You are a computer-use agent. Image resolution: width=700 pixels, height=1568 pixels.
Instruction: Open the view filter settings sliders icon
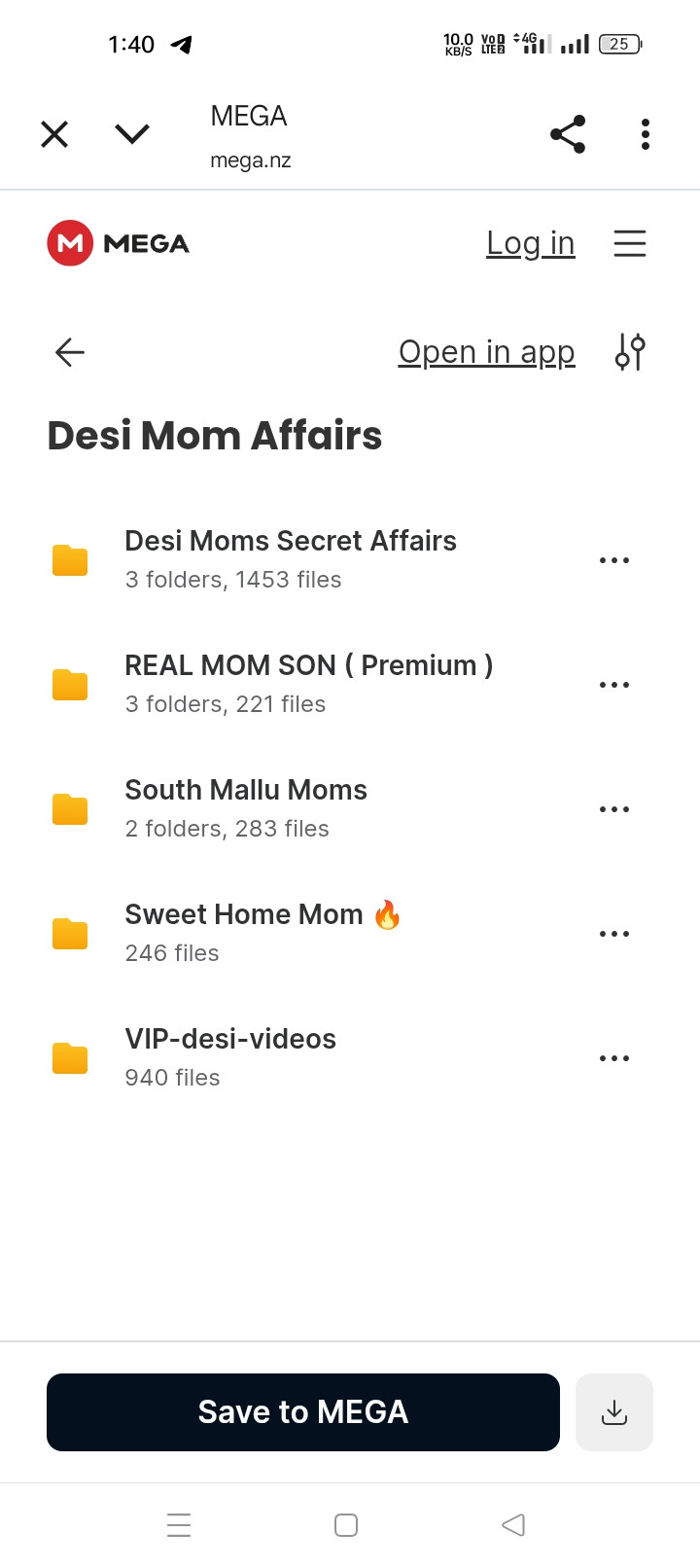[x=630, y=352]
